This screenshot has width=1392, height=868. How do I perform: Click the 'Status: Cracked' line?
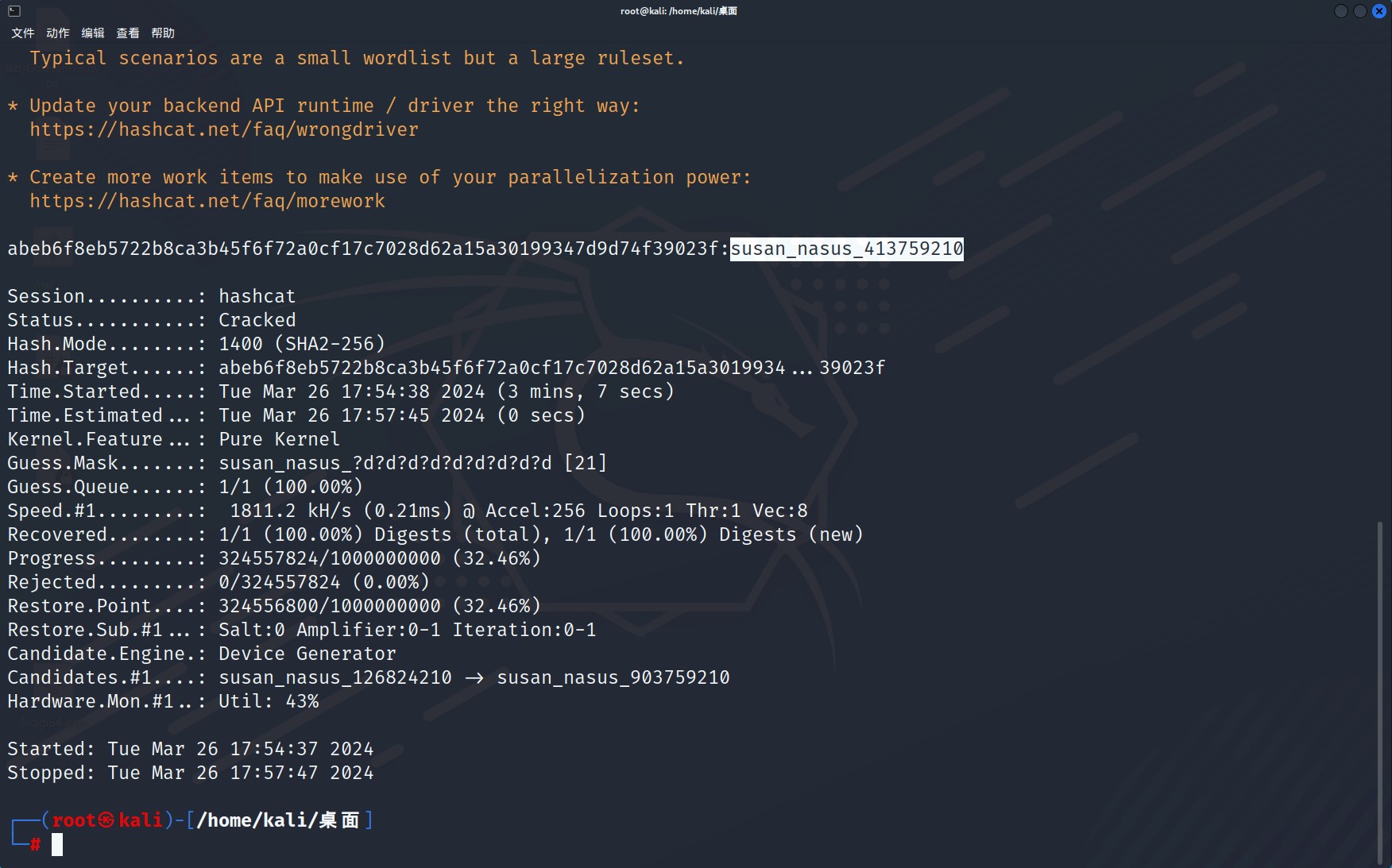pyautogui.click(x=152, y=320)
